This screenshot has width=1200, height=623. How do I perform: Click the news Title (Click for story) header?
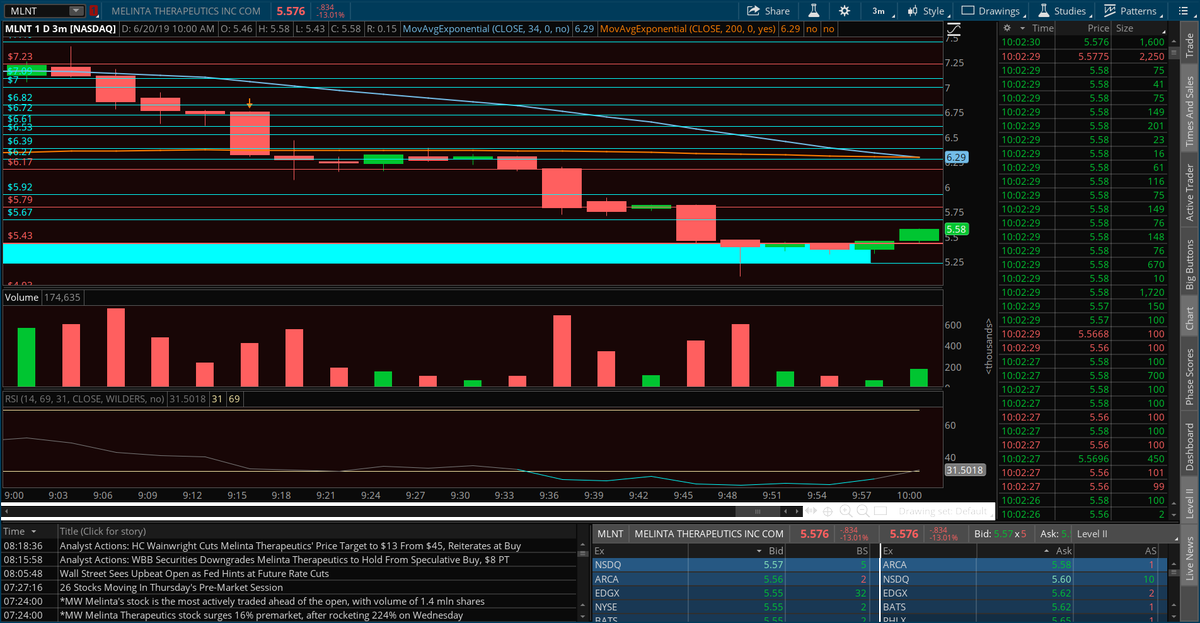104,531
